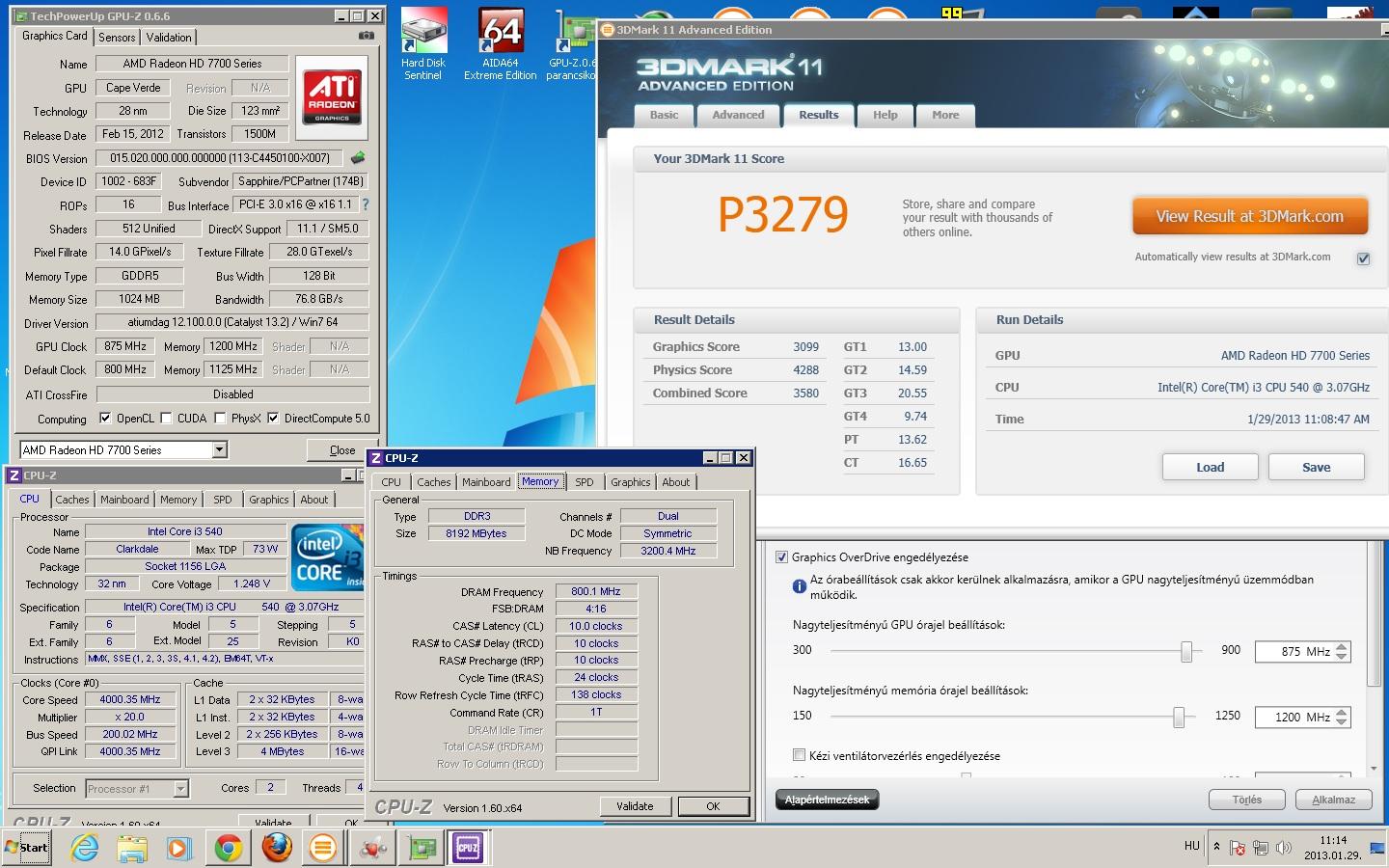Viewport: 1389px width, 868px height.
Task: Click the HU language indicator in the tray
Action: pos(1192,846)
